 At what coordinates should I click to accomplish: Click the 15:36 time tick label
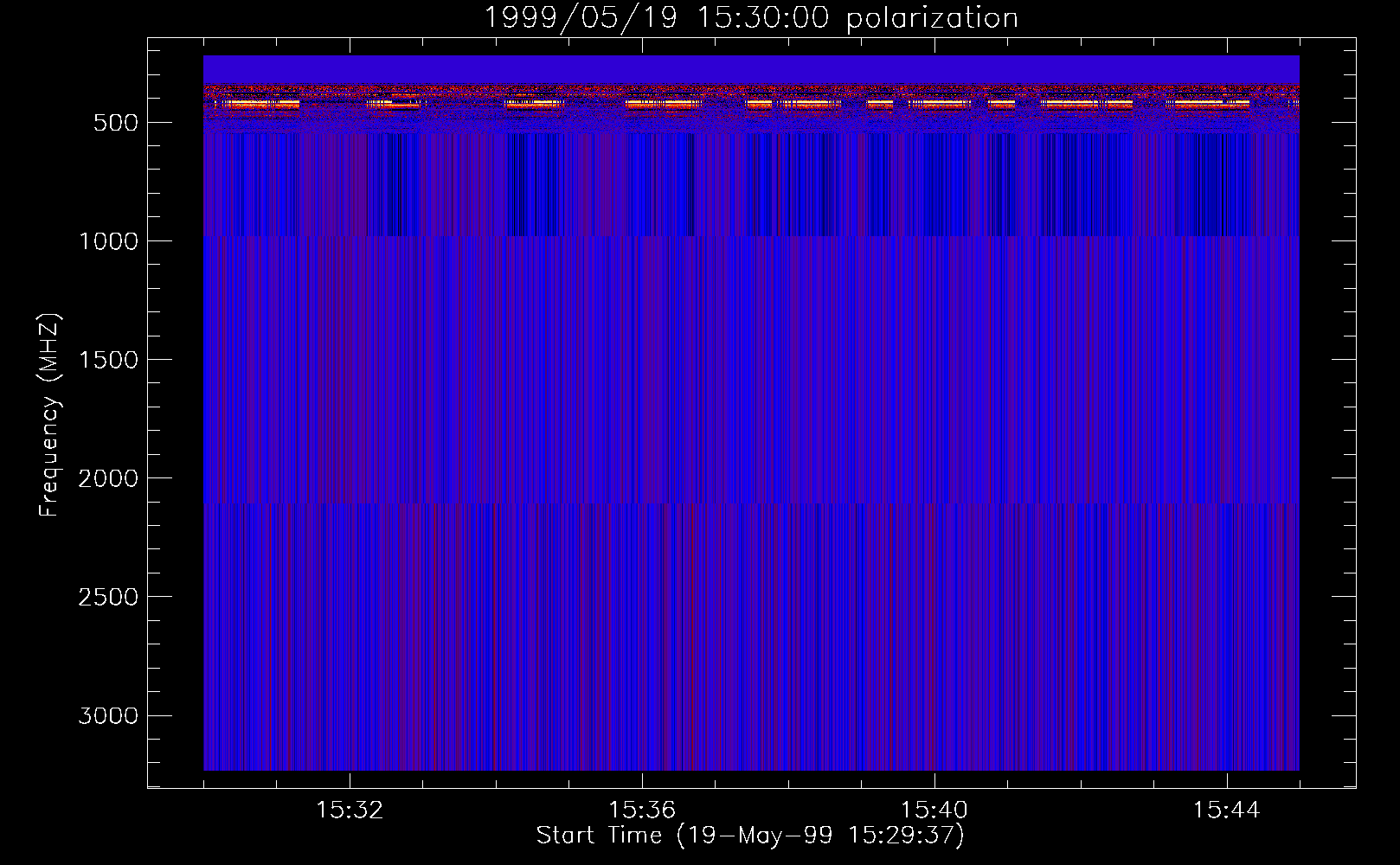tap(642, 811)
